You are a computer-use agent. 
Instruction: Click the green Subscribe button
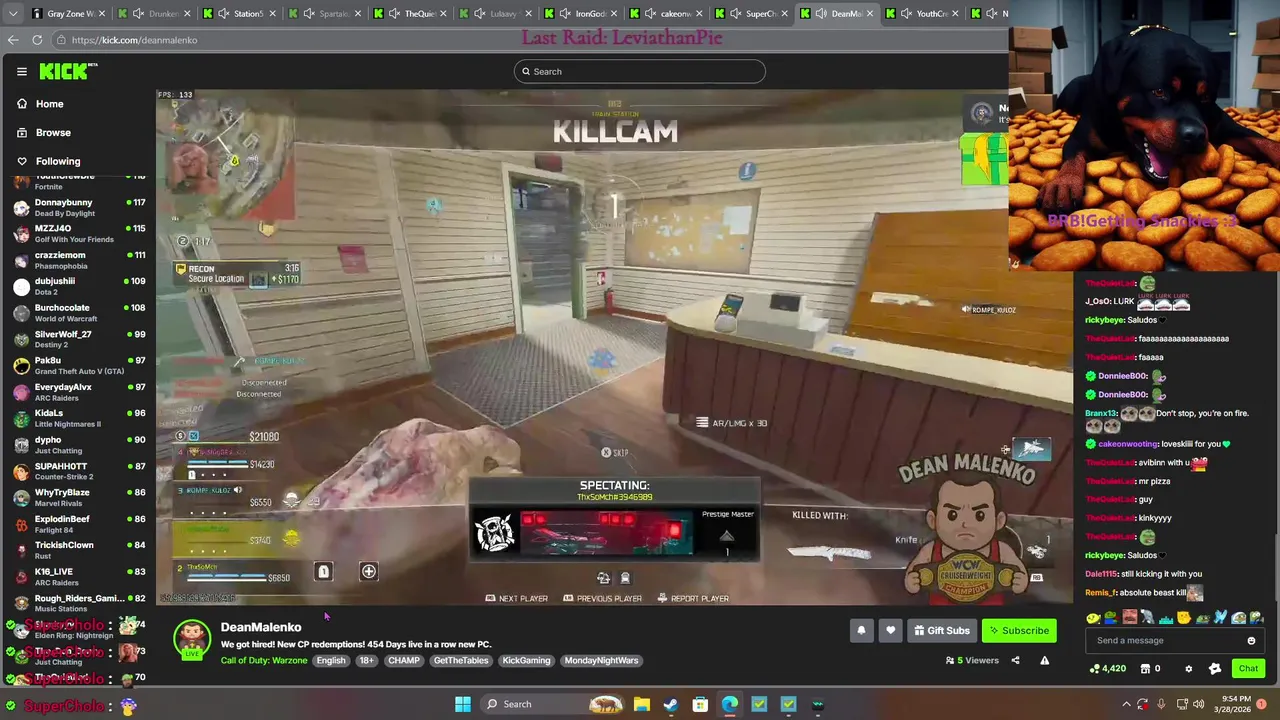[1018, 631]
